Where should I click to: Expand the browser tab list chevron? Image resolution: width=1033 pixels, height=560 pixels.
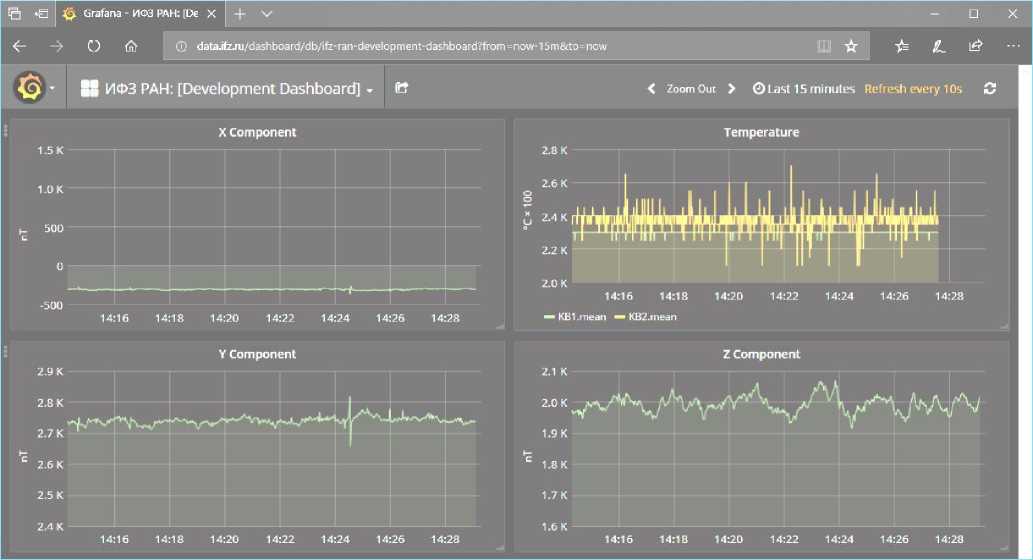tap(266, 15)
